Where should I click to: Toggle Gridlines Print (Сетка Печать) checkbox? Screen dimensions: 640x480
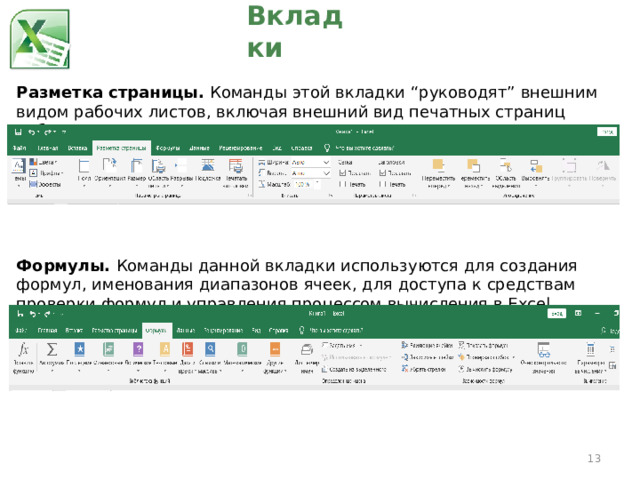pos(342,184)
